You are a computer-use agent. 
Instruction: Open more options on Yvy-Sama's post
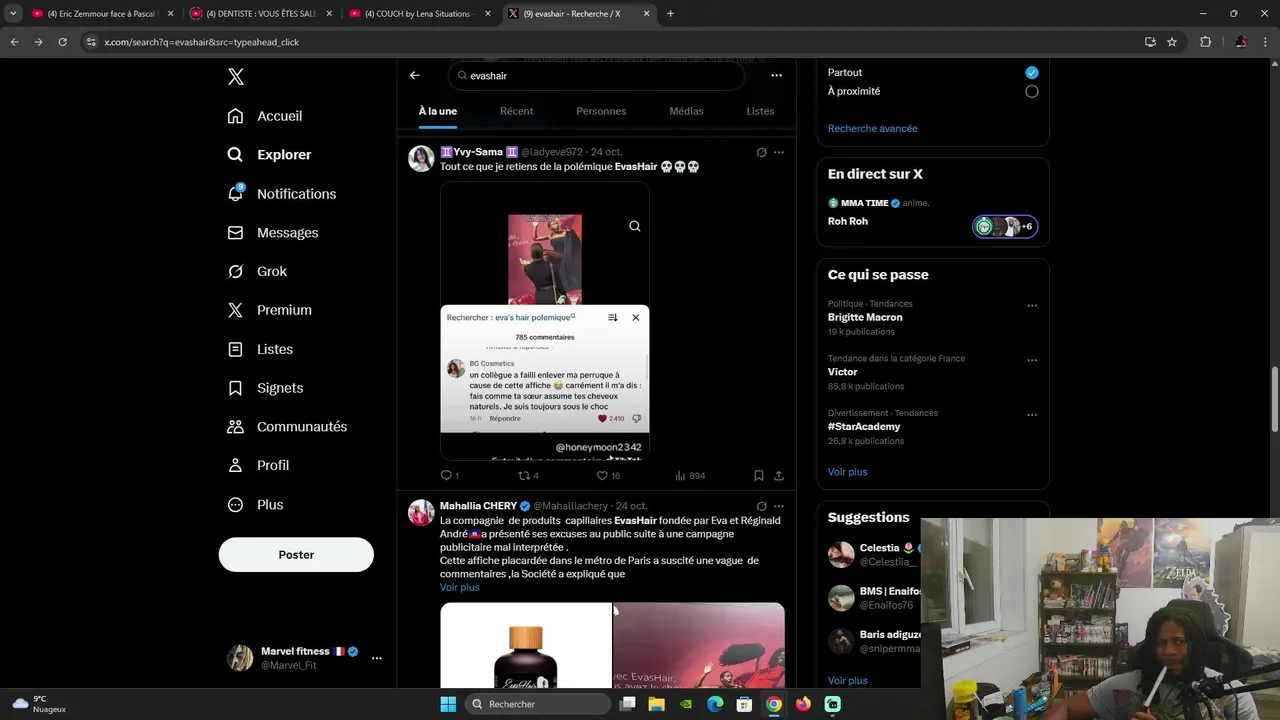(779, 152)
